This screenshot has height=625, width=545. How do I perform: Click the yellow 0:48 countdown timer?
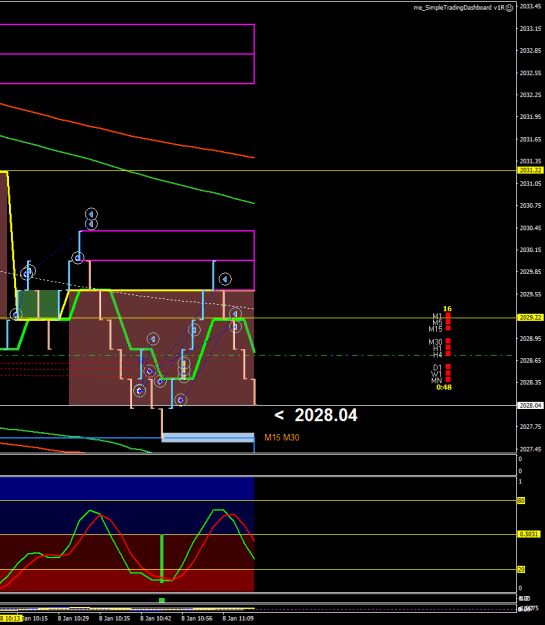point(444,387)
